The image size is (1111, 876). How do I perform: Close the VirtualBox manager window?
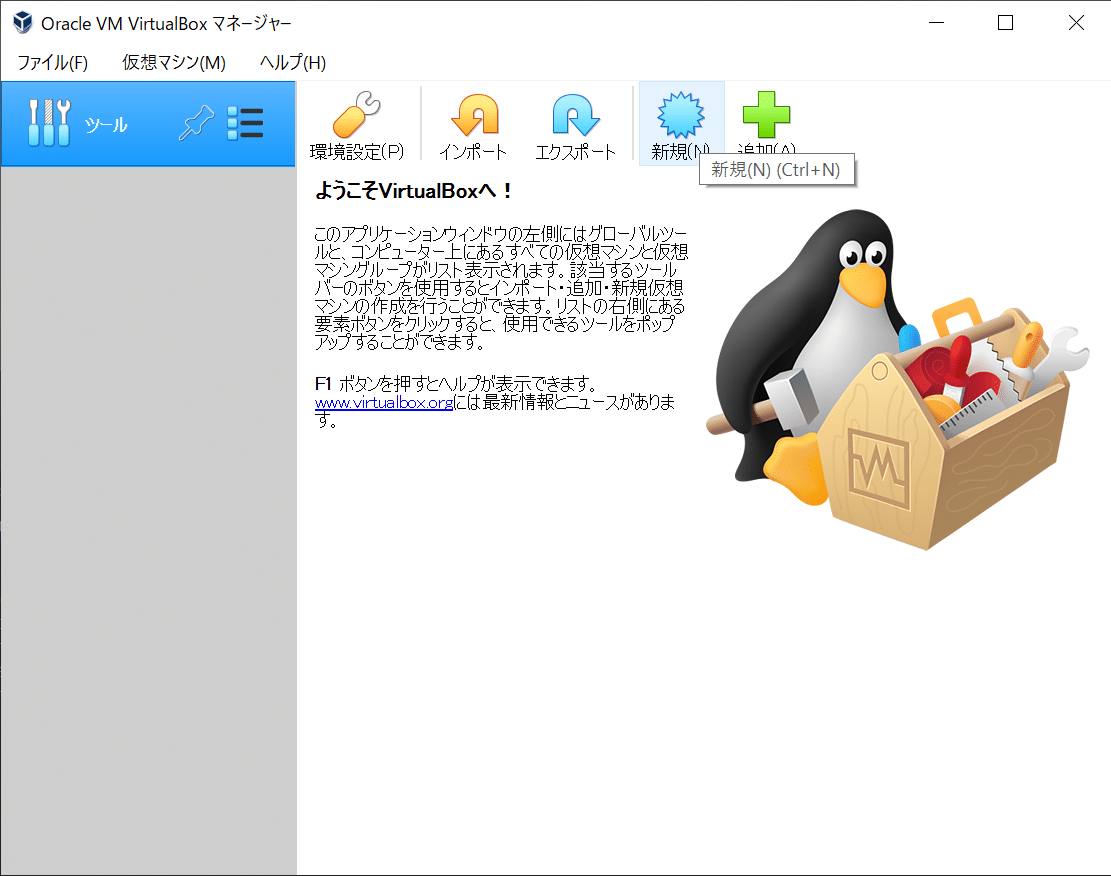coord(1076,23)
